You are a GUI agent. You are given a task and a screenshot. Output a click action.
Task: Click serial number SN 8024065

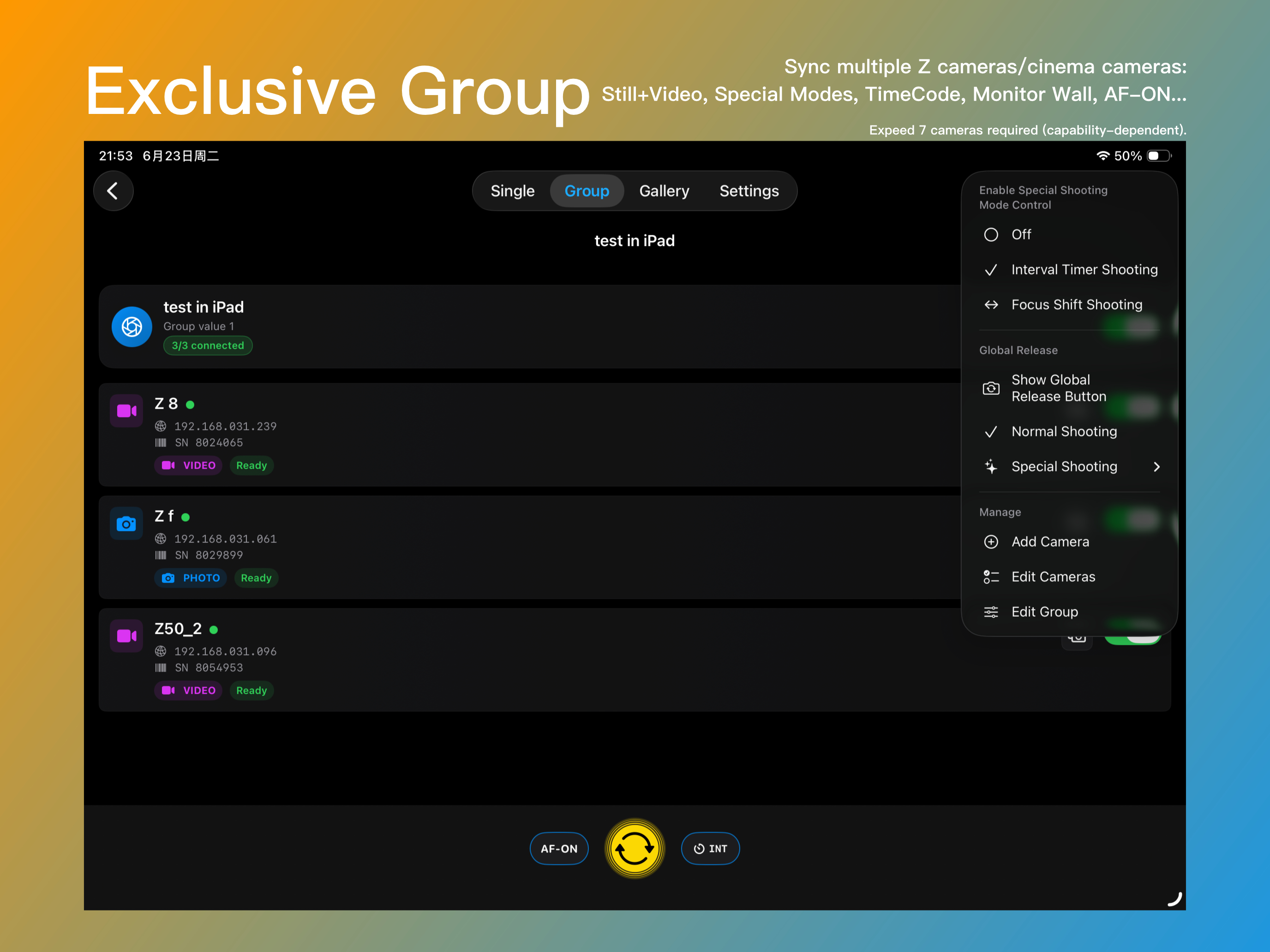[x=209, y=442]
